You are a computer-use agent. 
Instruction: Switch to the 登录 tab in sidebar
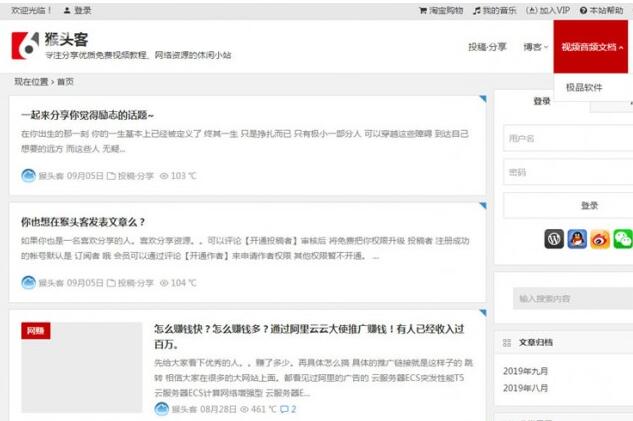point(542,101)
